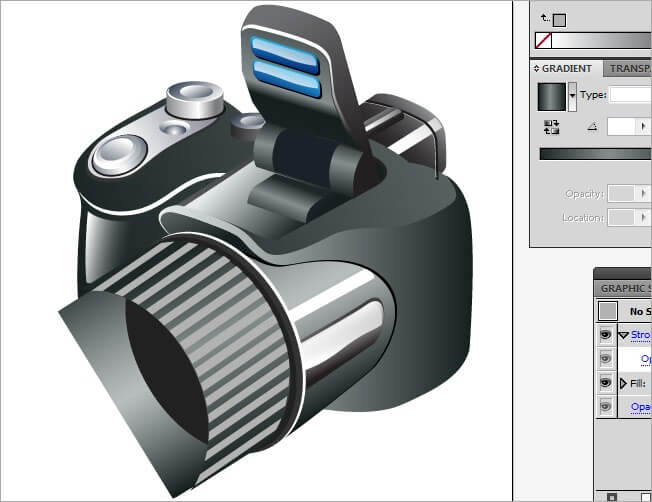Focus the gradient angle input field
Image resolution: width=652 pixels, height=502 pixels.
pyautogui.click(x=622, y=126)
